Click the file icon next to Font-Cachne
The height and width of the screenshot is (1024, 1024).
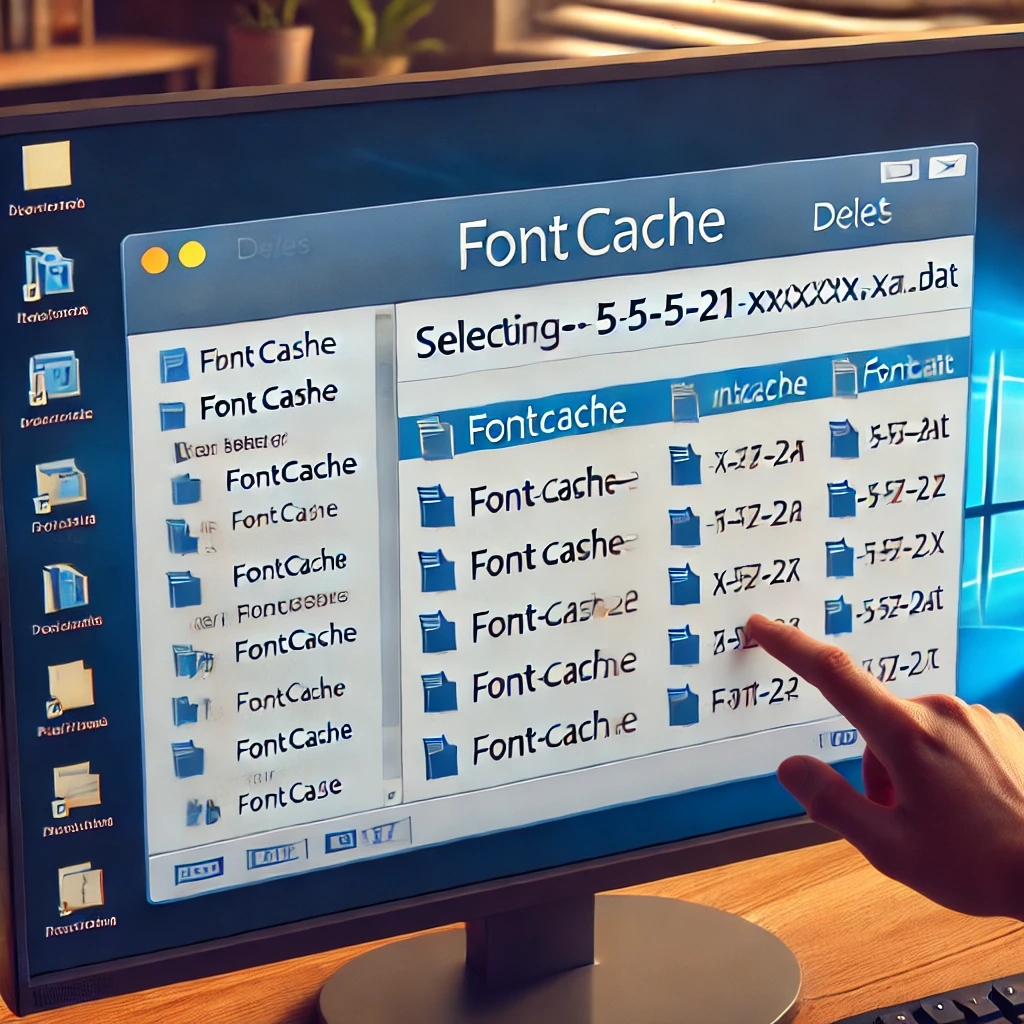click(x=438, y=692)
